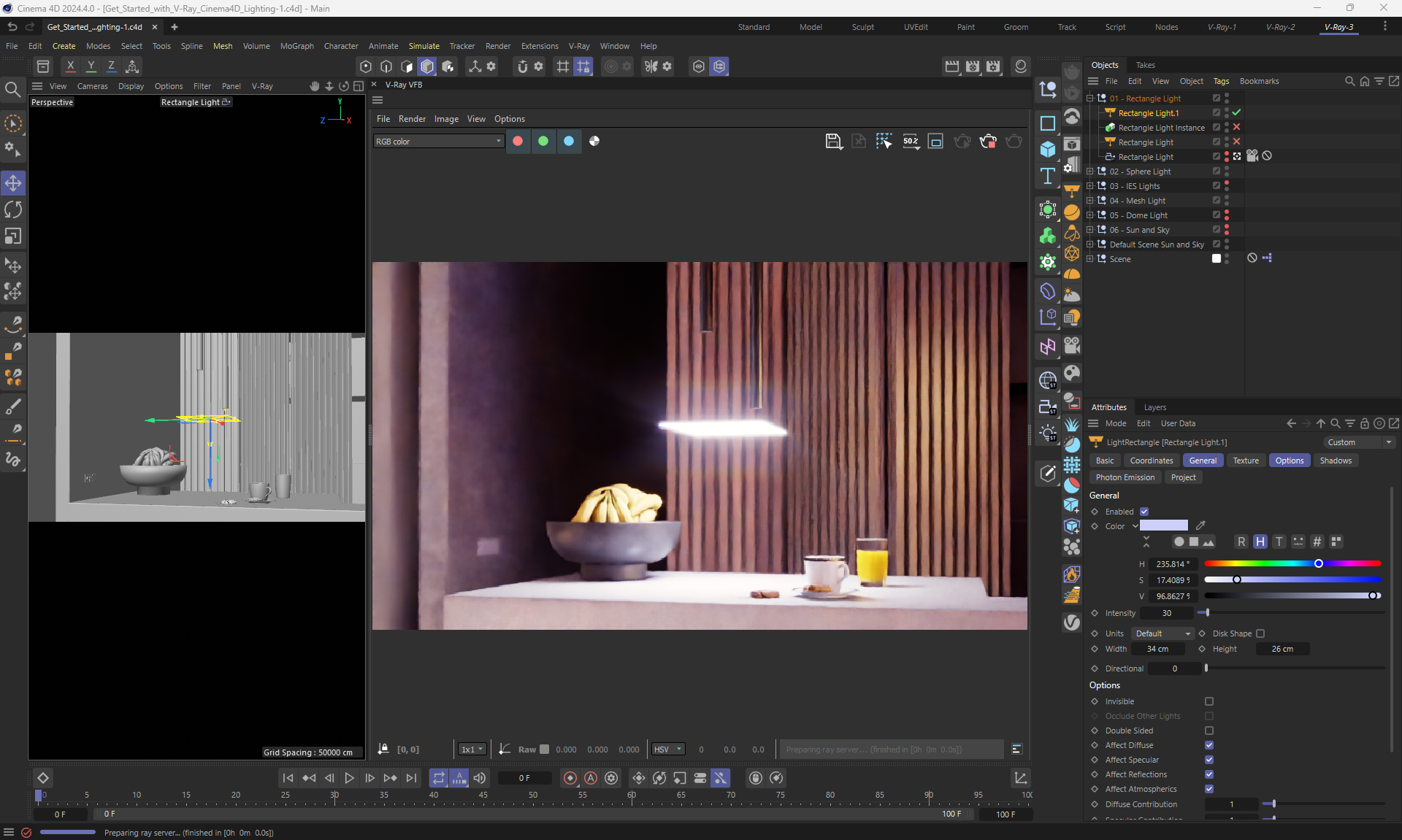Image resolution: width=1402 pixels, height=840 pixels.
Task: Click the Cube primitive icon
Action: coord(1048,150)
